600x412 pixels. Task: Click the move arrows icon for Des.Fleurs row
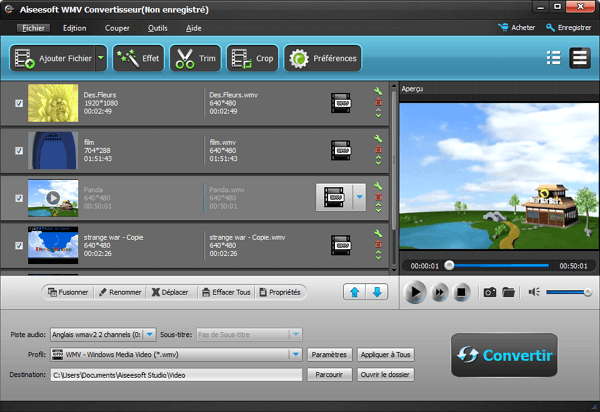(x=378, y=113)
